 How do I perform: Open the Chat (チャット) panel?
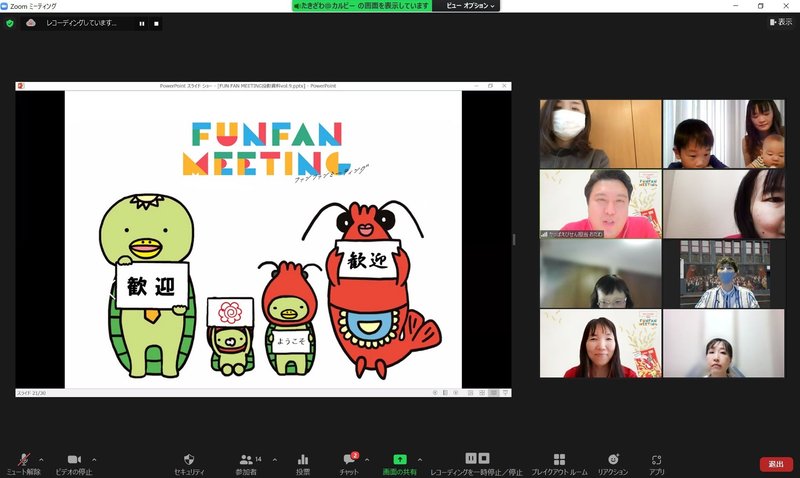pos(349,464)
